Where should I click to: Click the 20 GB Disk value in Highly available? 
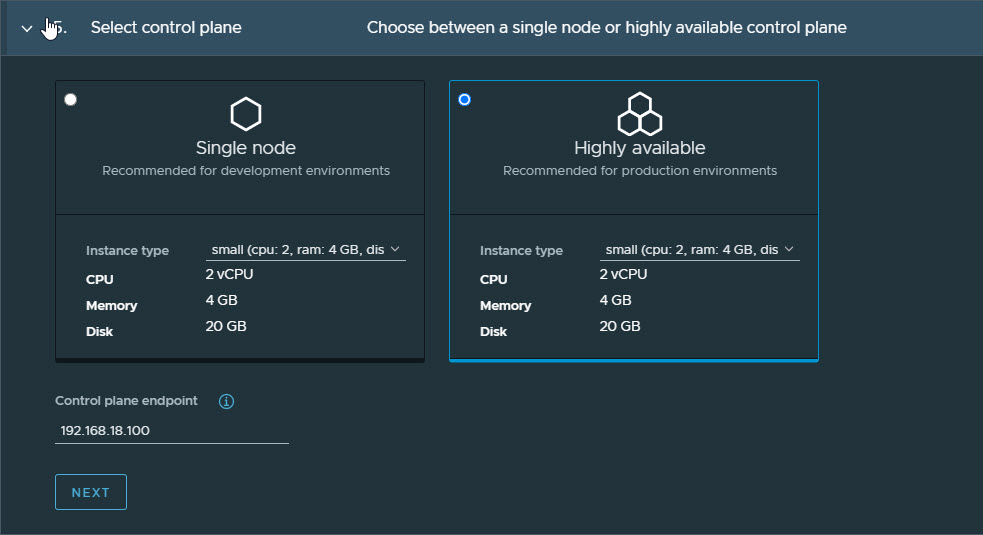click(x=619, y=326)
